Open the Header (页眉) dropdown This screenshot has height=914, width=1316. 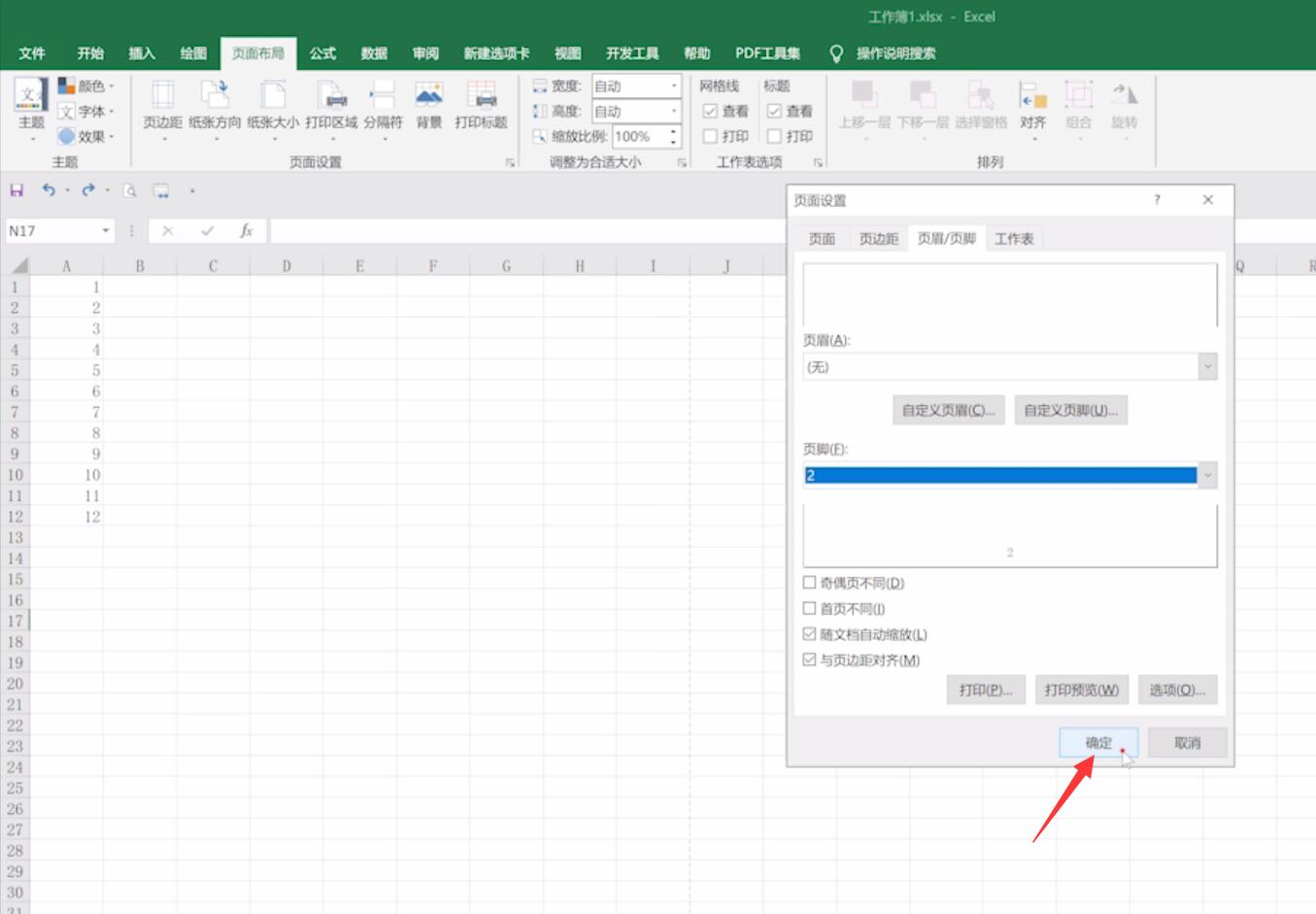coord(1207,367)
